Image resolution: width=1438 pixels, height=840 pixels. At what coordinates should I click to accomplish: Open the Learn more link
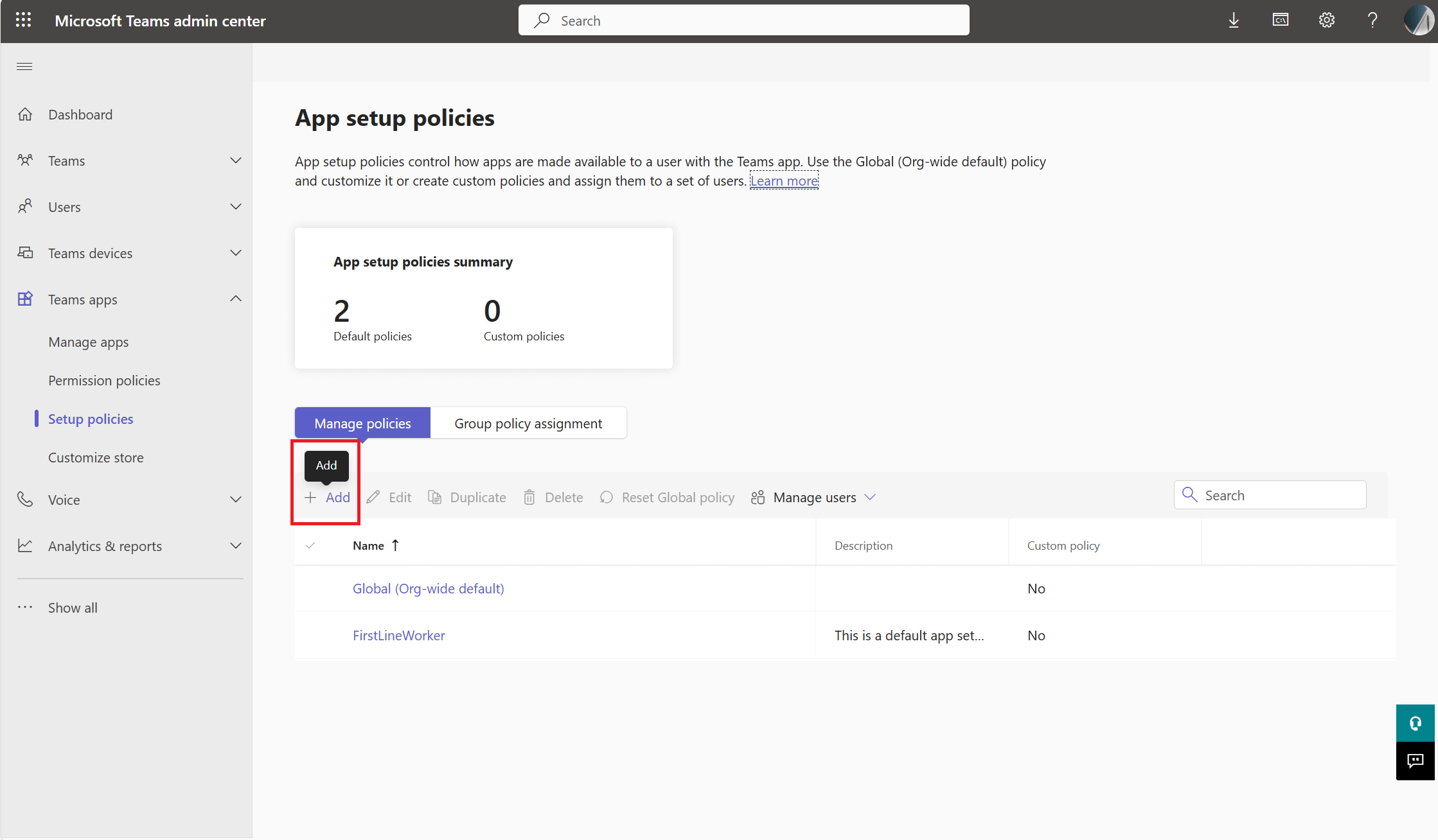point(784,181)
